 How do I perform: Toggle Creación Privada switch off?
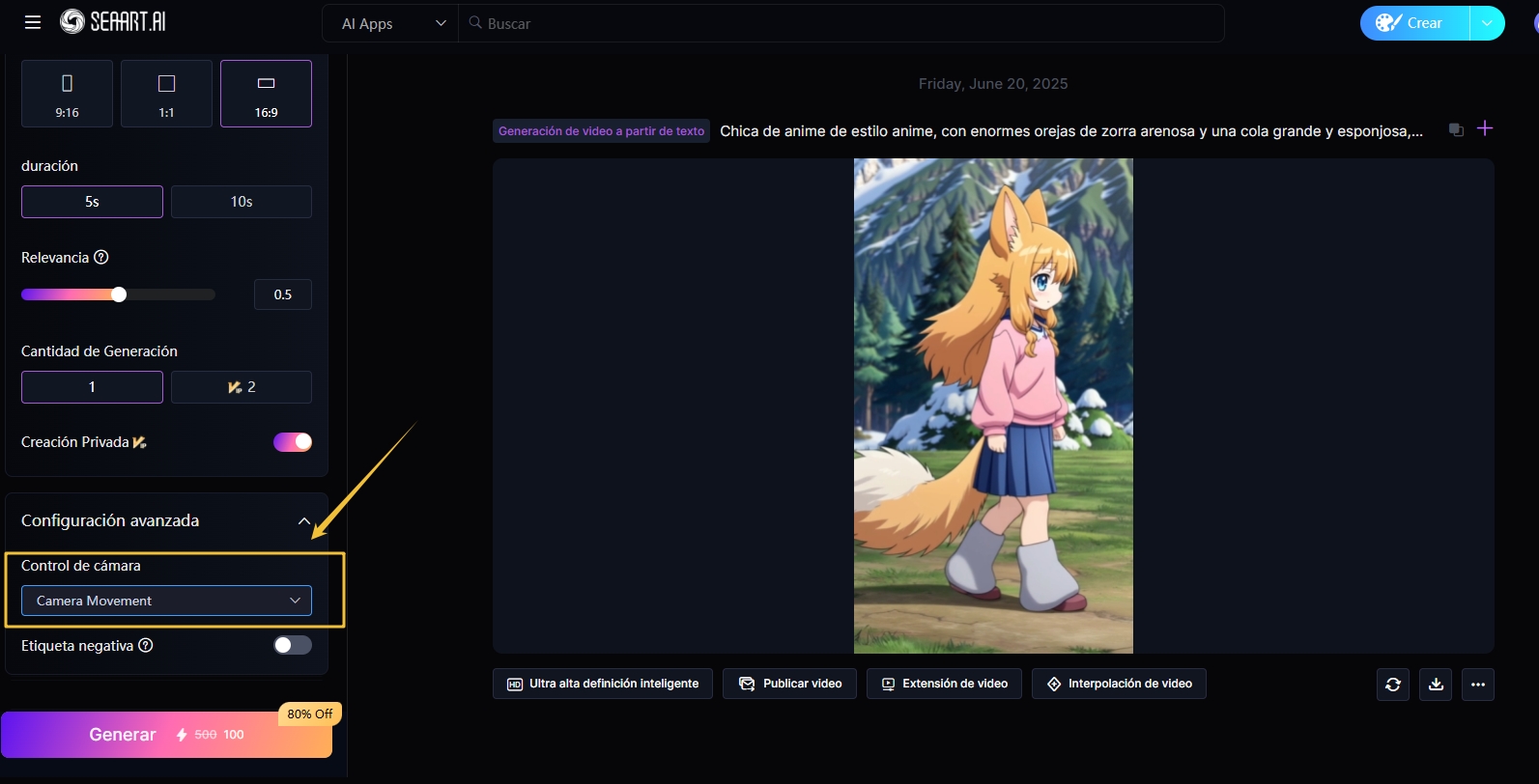pyautogui.click(x=293, y=442)
